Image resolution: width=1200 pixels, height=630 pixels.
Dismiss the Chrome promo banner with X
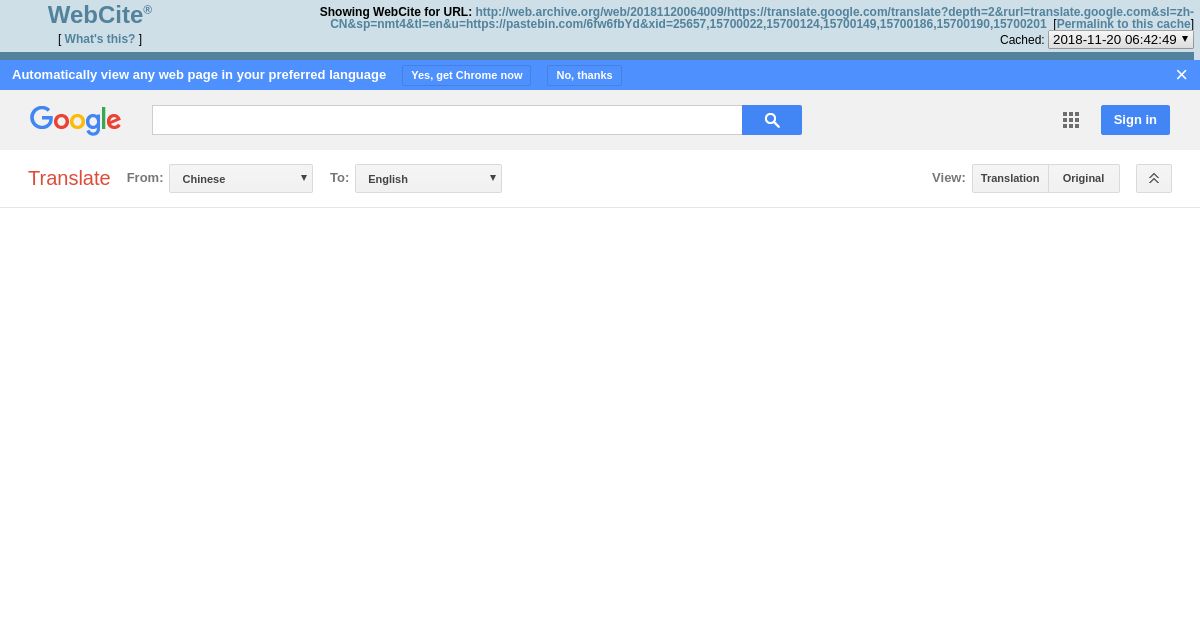(1181, 75)
